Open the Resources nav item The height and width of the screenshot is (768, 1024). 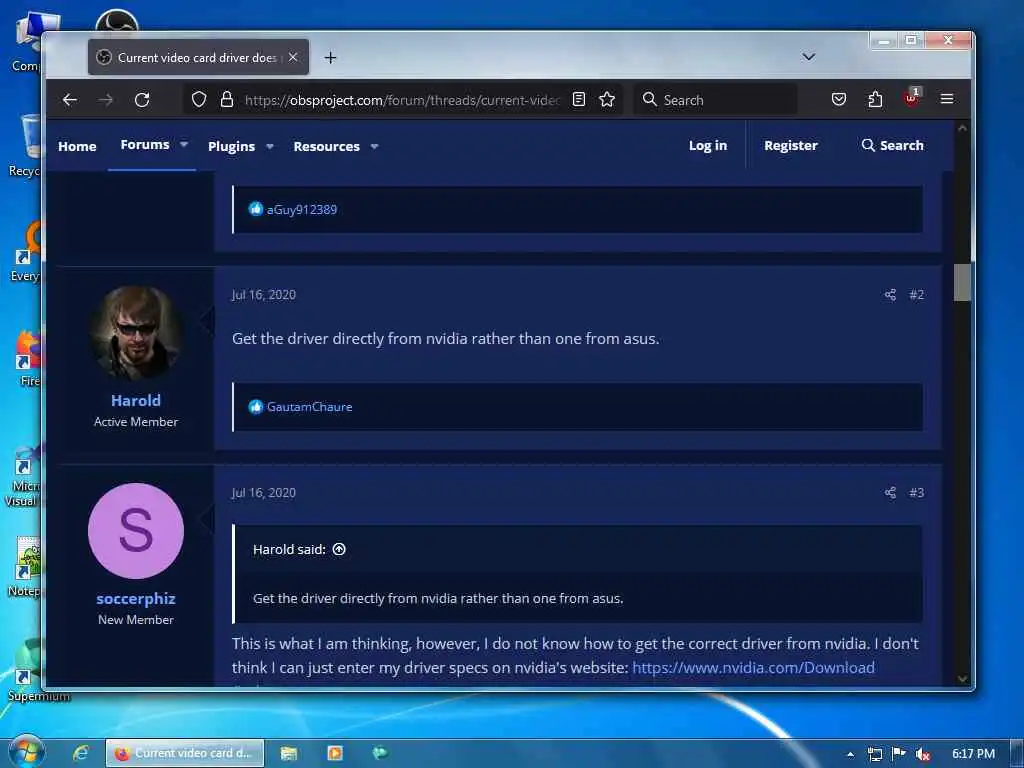tap(327, 146)
